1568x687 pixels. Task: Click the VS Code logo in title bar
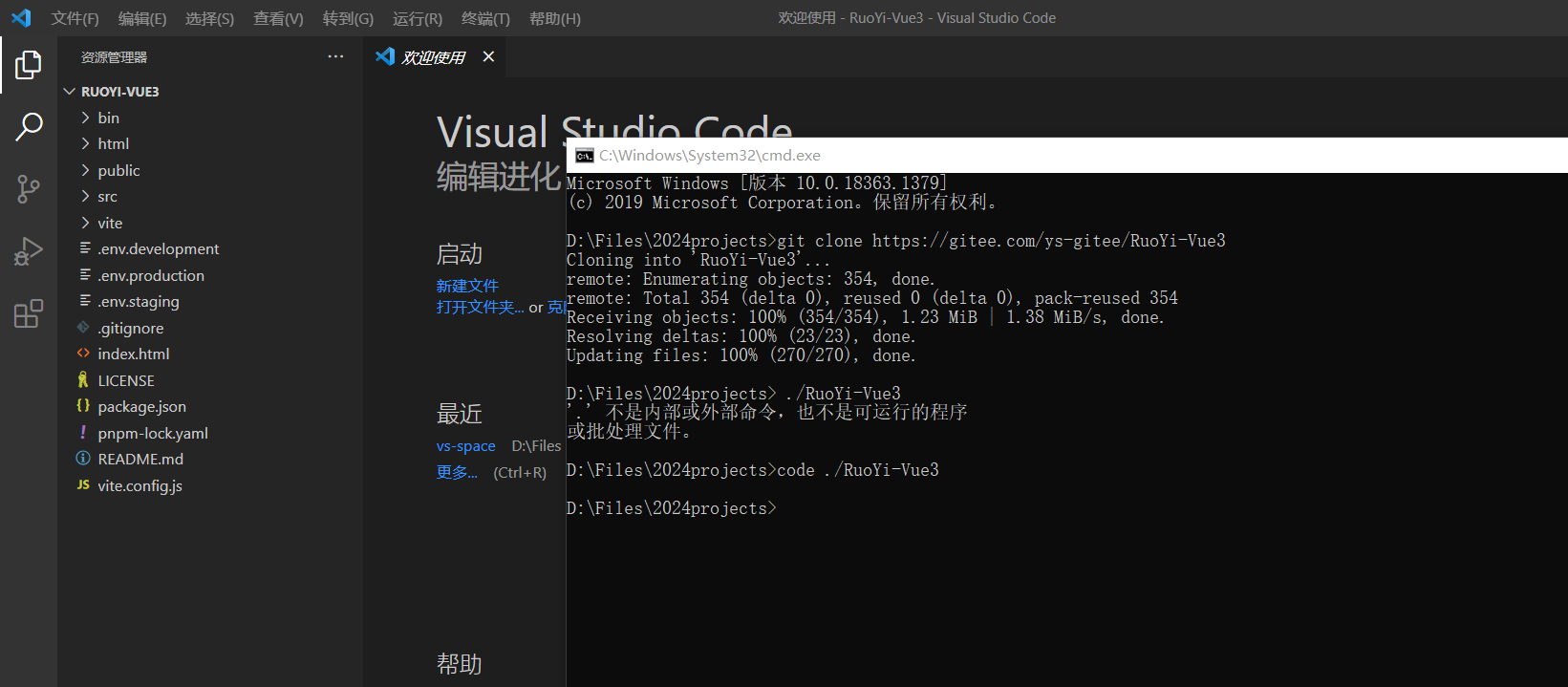coord(21,18)
